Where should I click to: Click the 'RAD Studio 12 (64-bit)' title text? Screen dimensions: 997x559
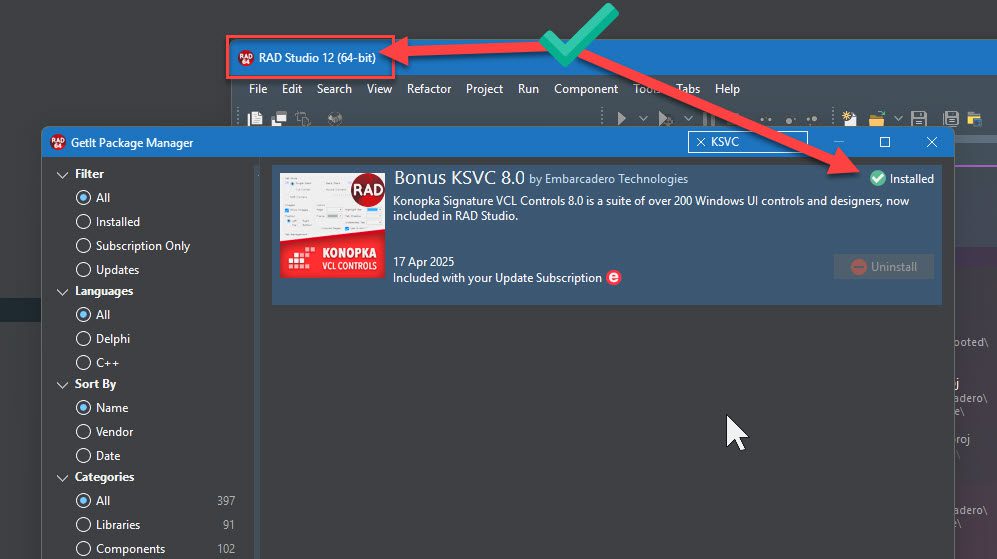click(317, 58)
